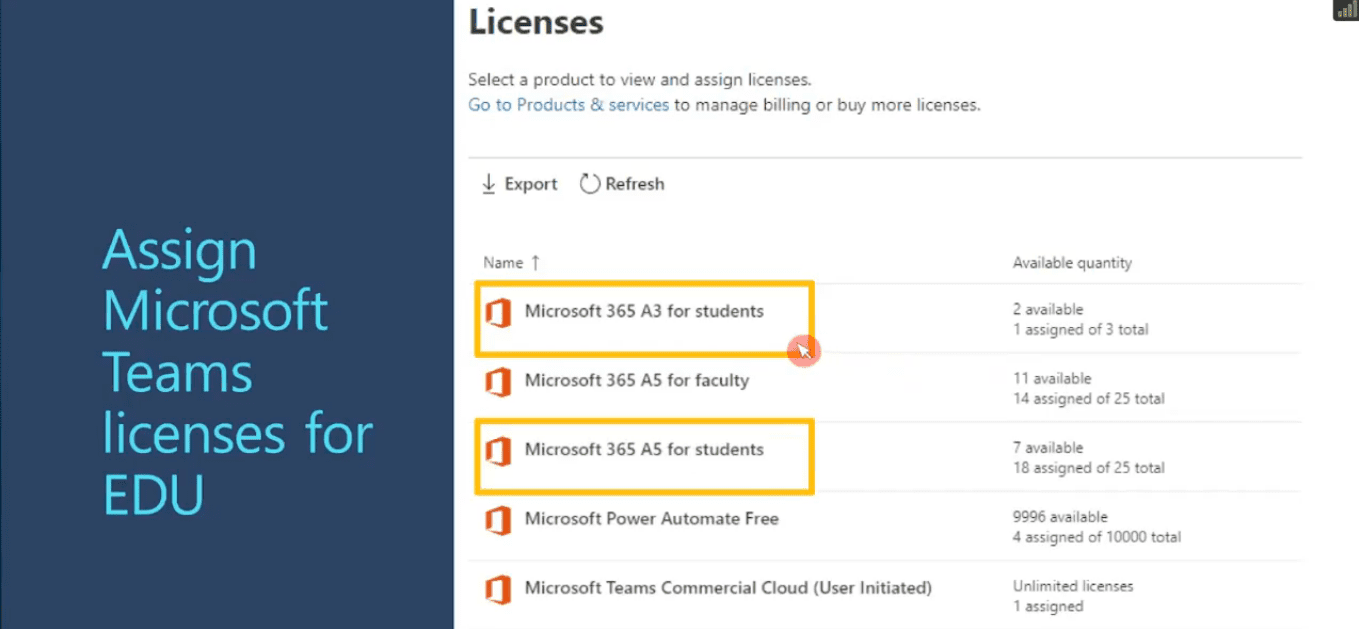1359x629 pixels.
Task: Open Microsoft 365 A5 for faculty product
Action: tap(637, 380)
